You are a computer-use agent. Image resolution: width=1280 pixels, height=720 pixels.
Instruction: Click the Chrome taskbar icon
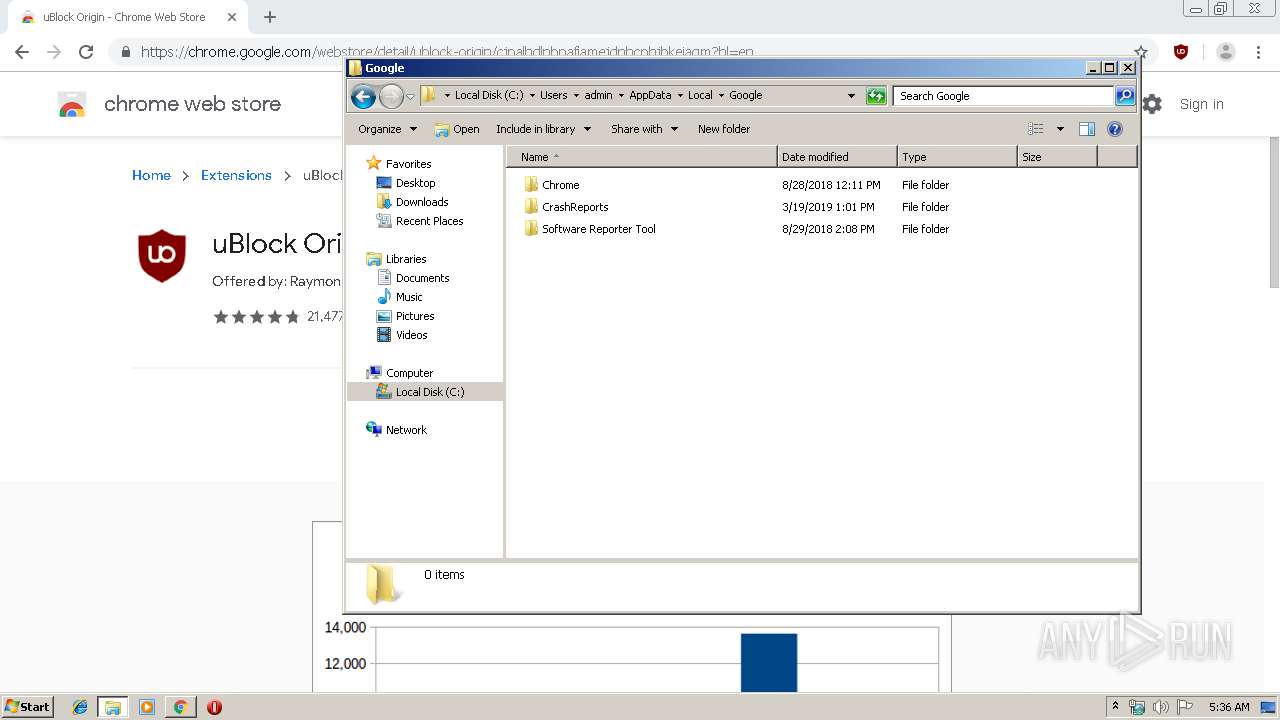(180, 707)
